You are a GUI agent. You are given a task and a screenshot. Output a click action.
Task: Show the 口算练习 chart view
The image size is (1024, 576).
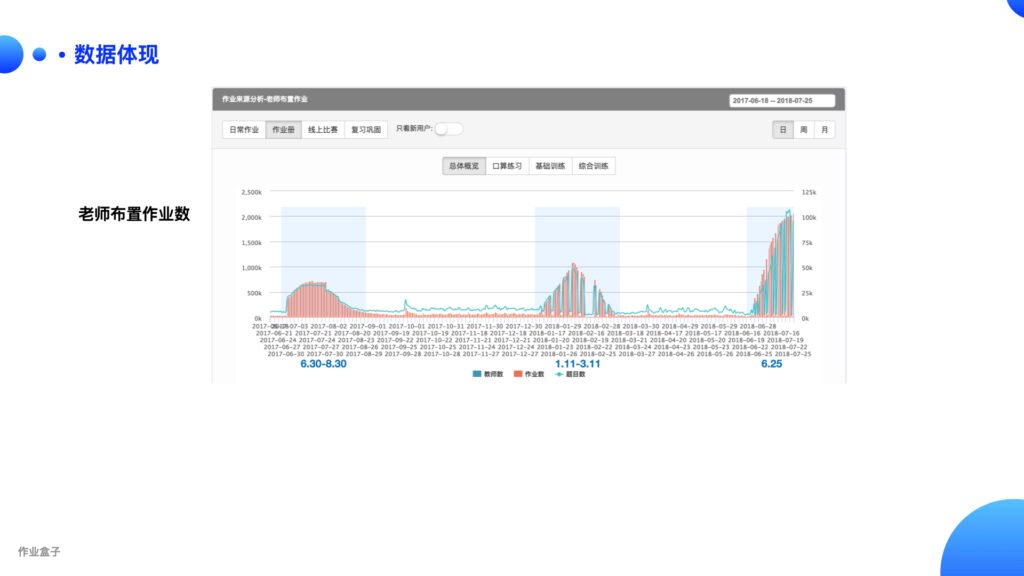pyautogui.click(x=507, y=166)
